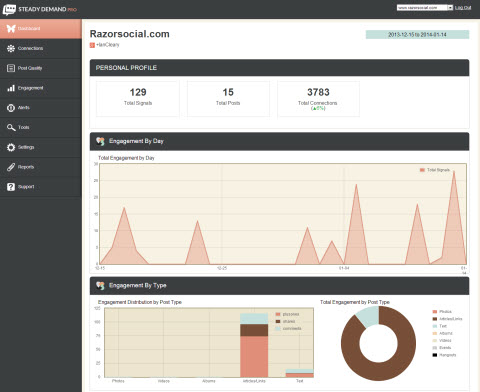Click the Videos legend swatch in donut chart
Image resolution: width=480 pixels, height=392 pixels.
pos(435,341)
